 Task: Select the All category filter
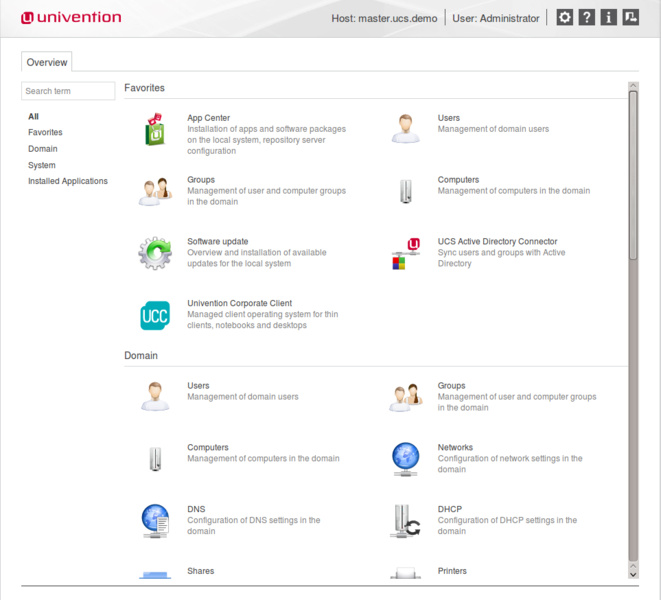(33, 116)
